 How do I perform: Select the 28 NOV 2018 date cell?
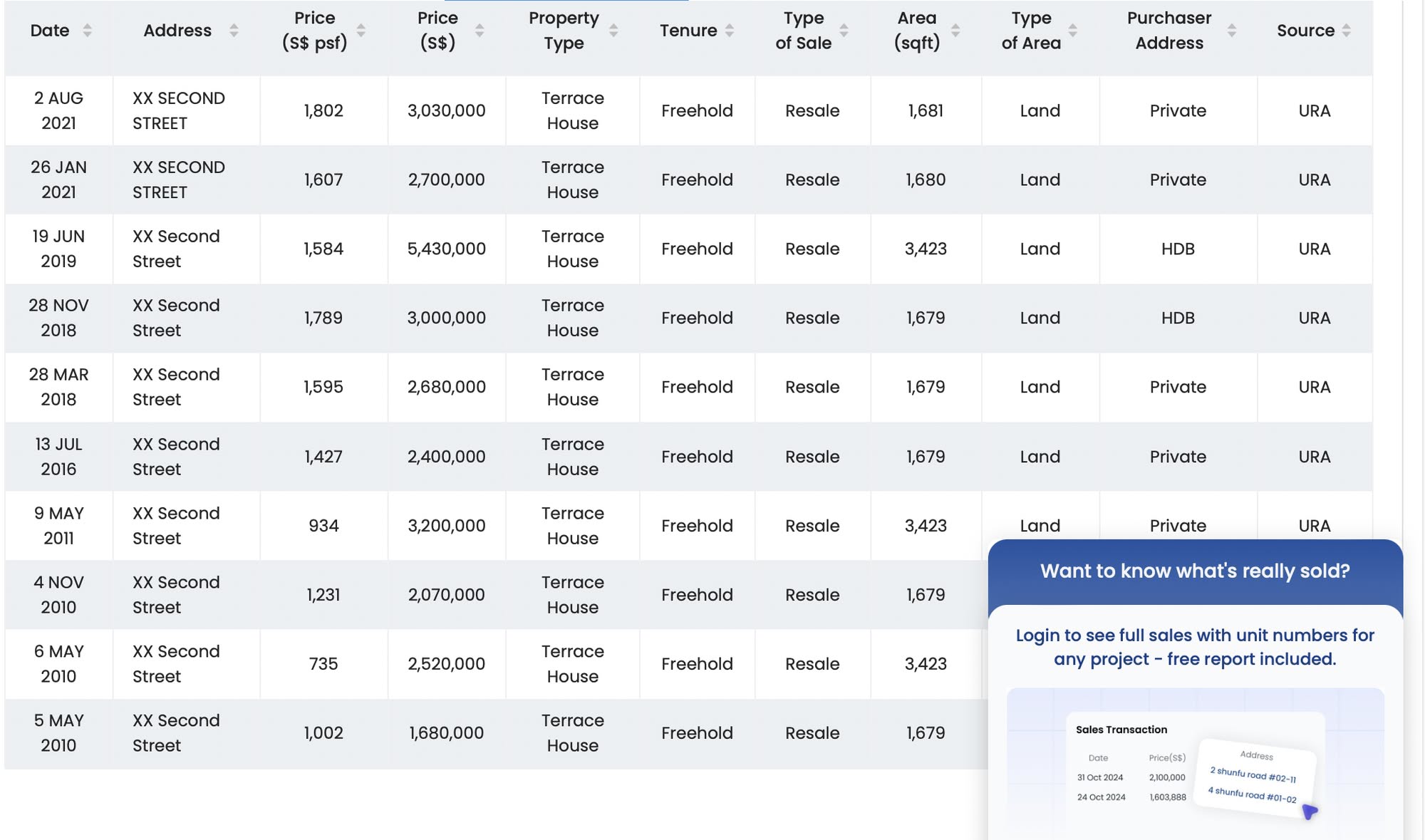pyautogui.click(x=58, y=318)
